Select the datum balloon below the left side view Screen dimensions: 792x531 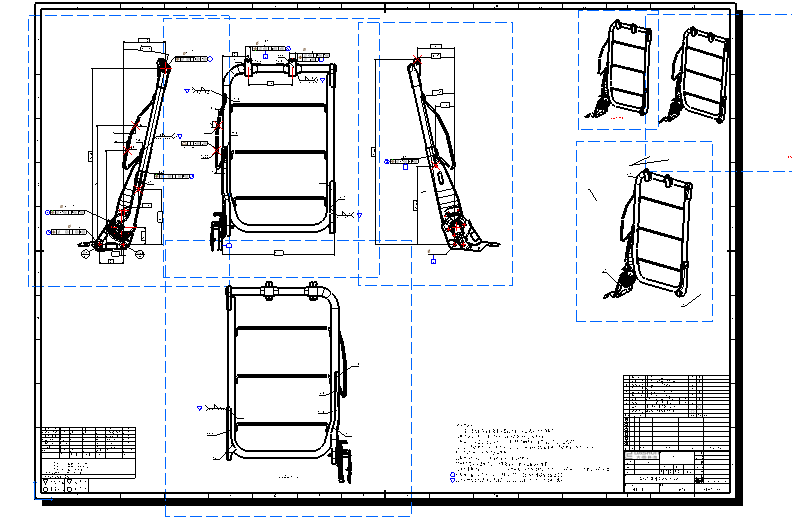click(x=86, y=254)
